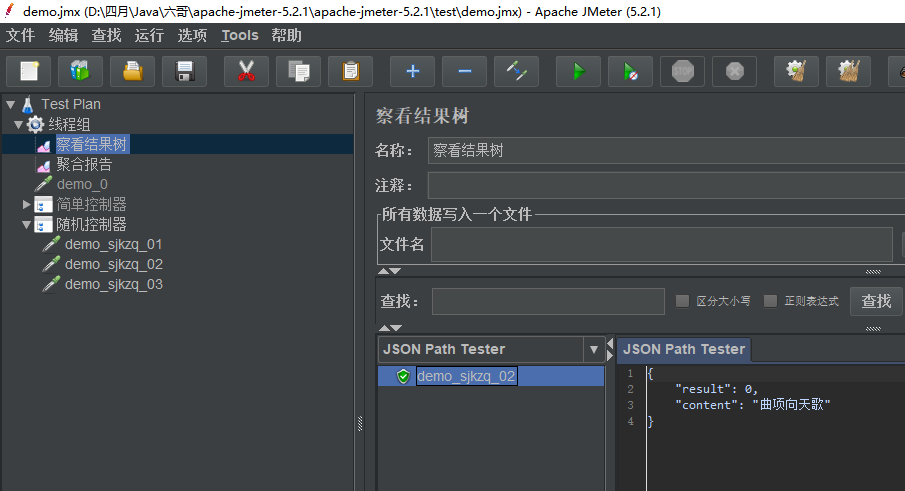905x491 pixels.
Task: Click the Cut scissors icon
Action: click(x=246, y=72)
